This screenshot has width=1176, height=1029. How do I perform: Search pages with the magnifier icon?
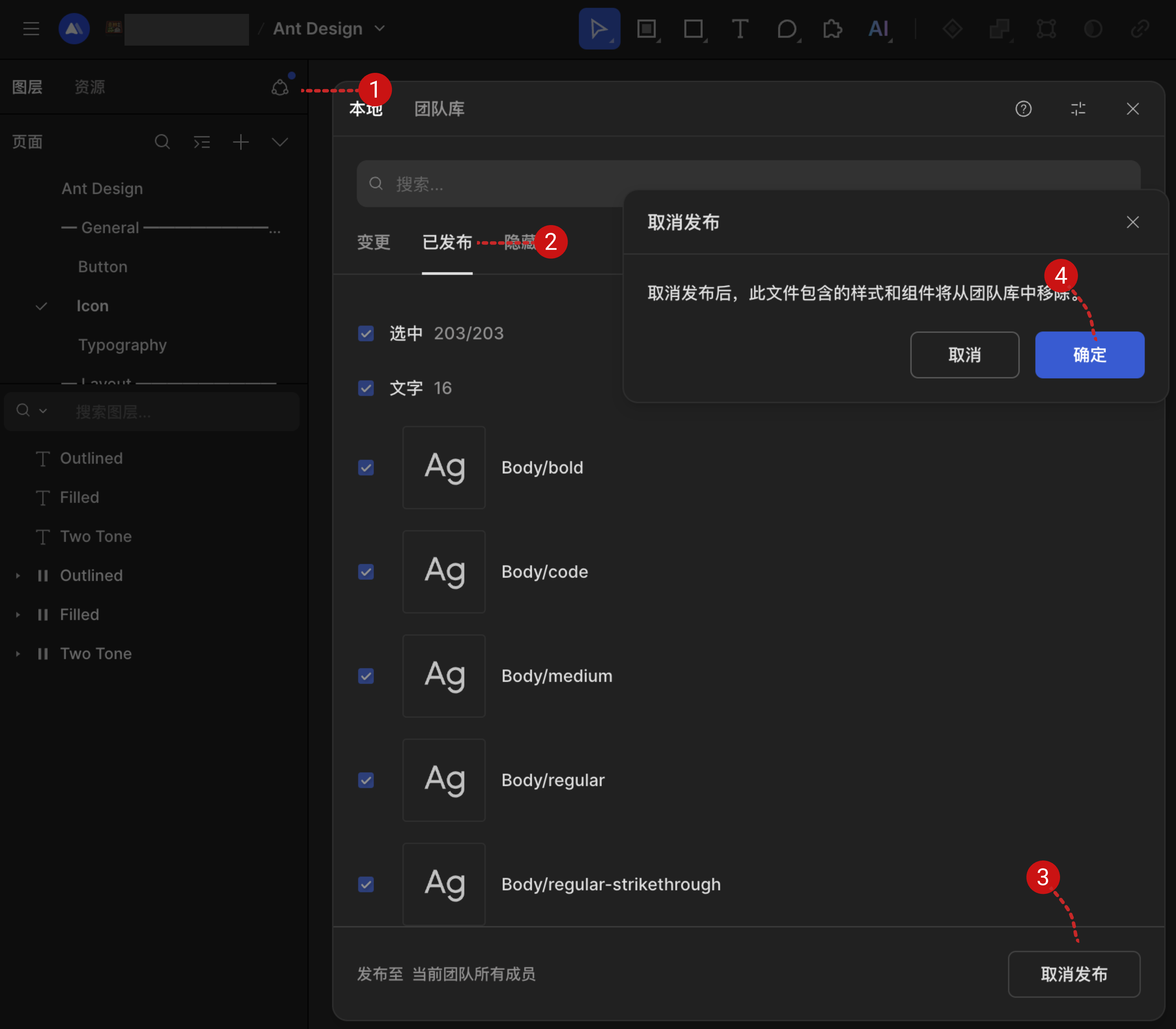(x=162, y=142)
